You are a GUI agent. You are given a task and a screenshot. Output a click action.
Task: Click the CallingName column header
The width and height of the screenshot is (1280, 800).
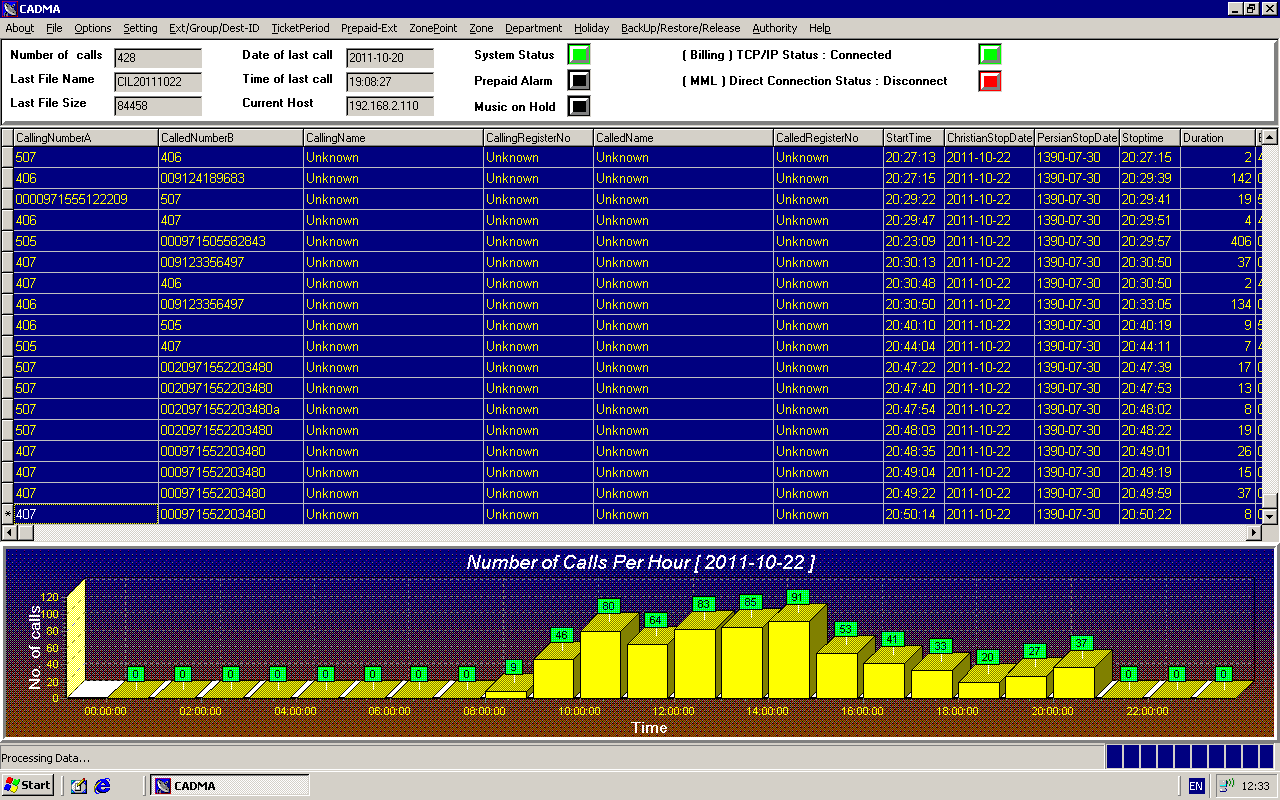pos(393,138)
